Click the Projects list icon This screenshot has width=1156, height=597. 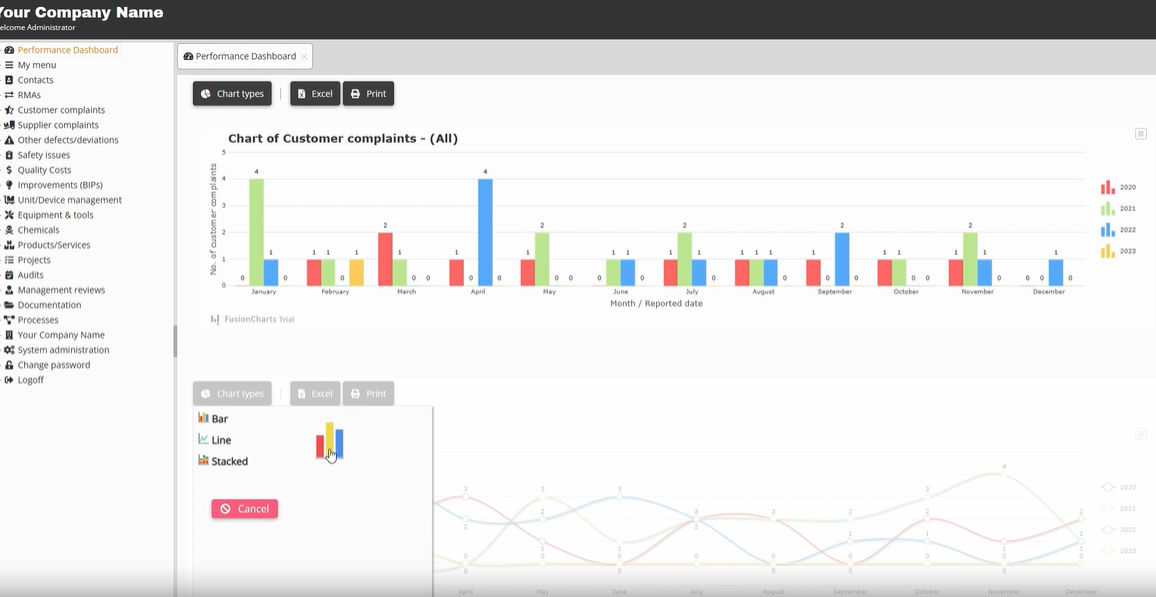tap(9, 260)
